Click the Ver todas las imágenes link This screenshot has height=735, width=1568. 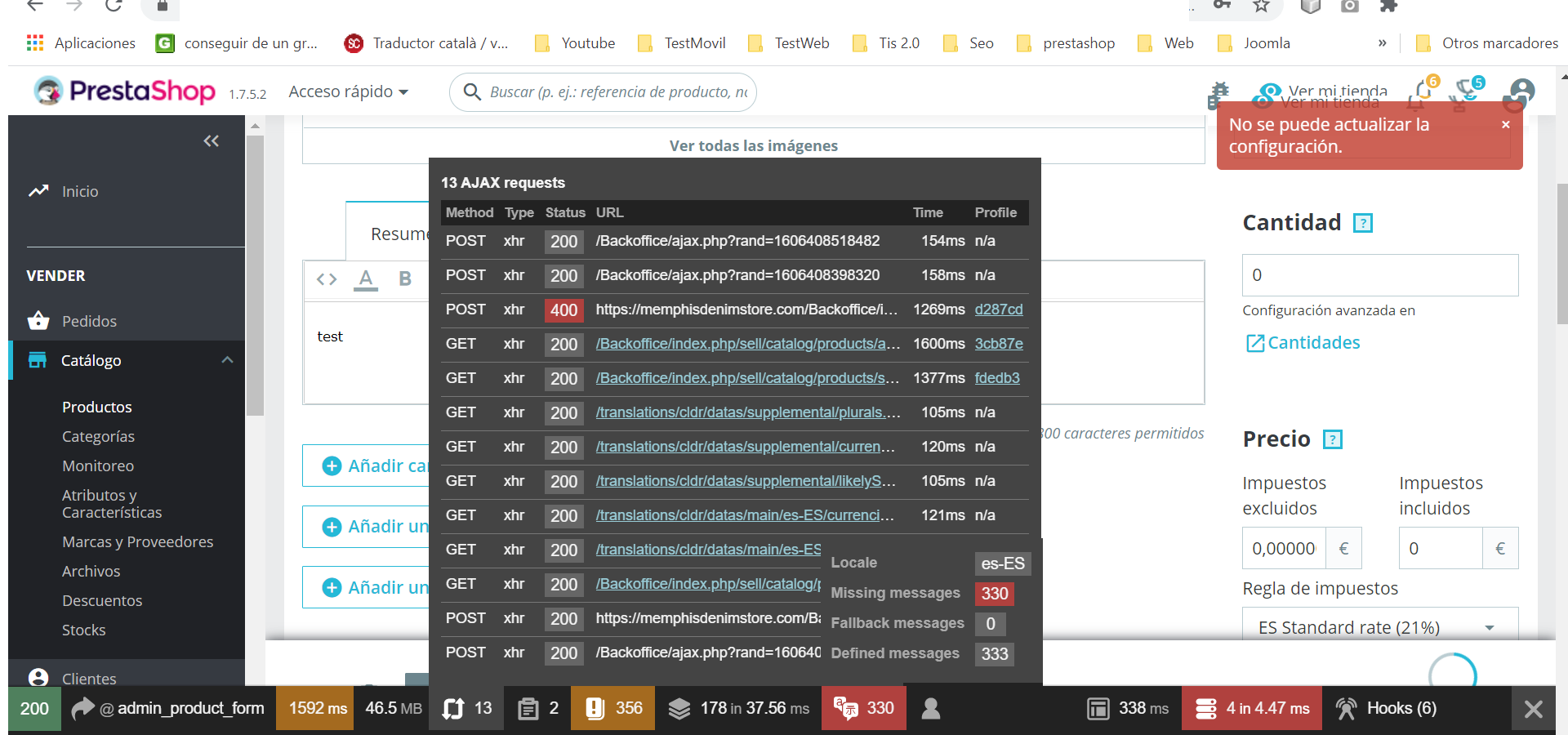pyautogui.click(x=753, y=145)
